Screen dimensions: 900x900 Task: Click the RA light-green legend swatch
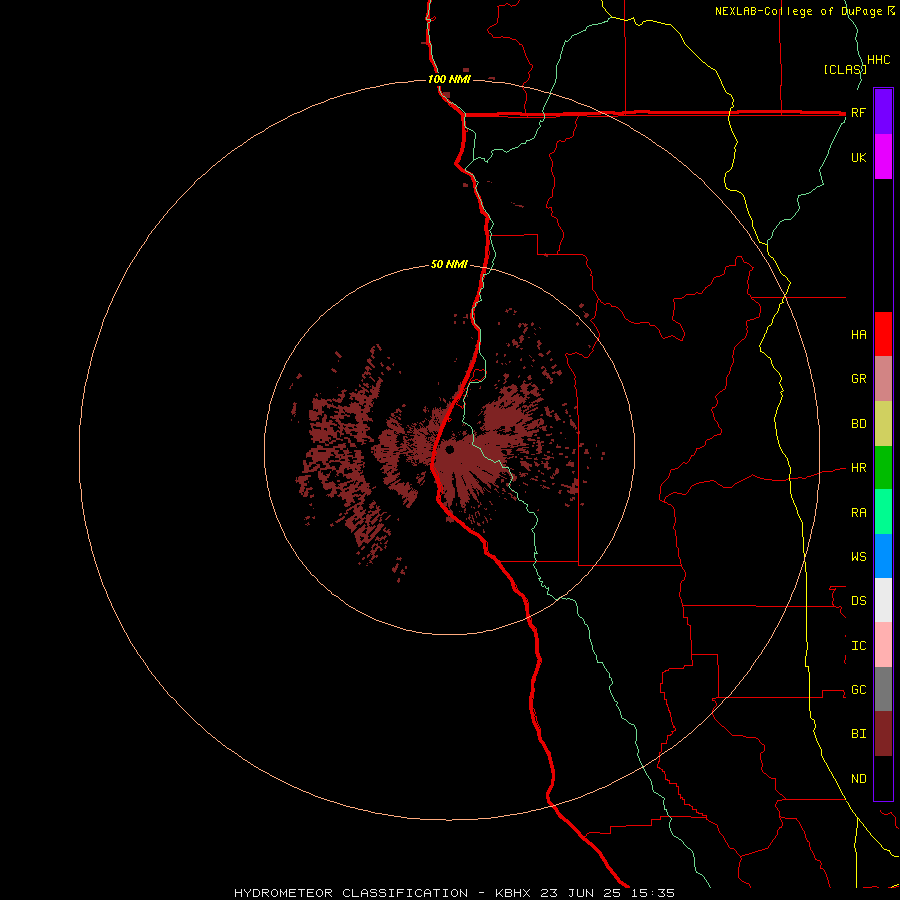tap(883, 512)
